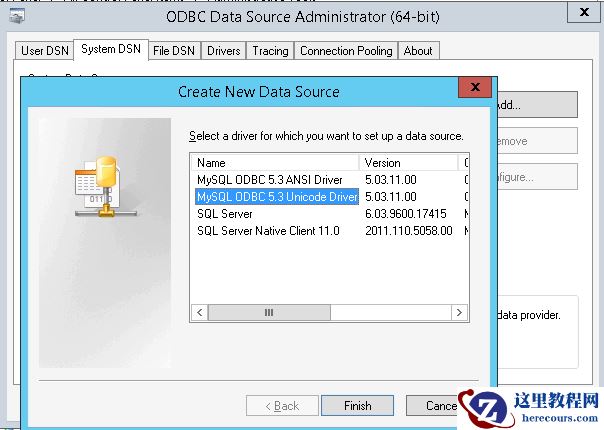604x430 pixels.
Task: Choose MySQL ODBC 5.3 Unicode Driver
Action: pos(276,197)
